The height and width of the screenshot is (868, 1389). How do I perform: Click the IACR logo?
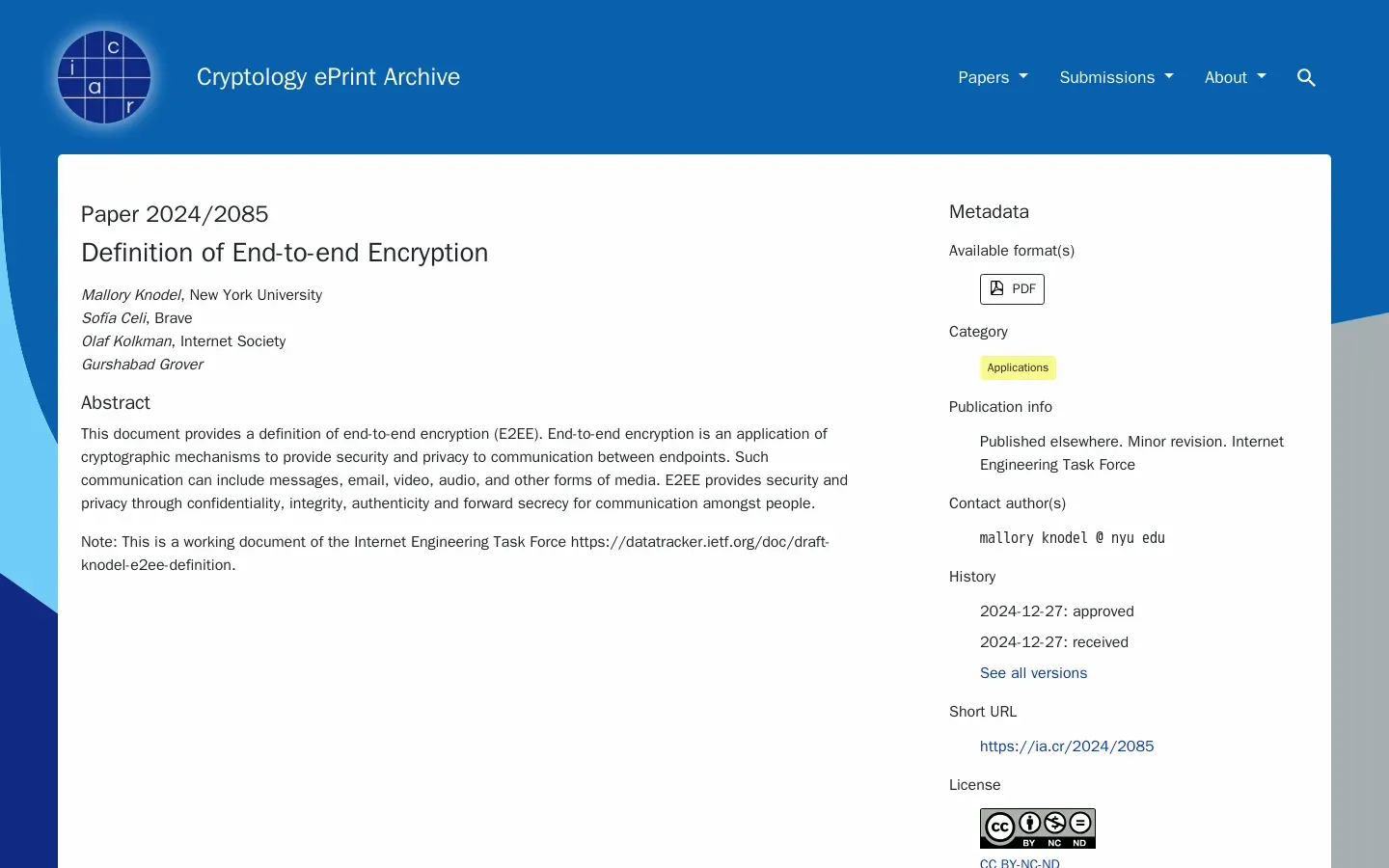104,77
